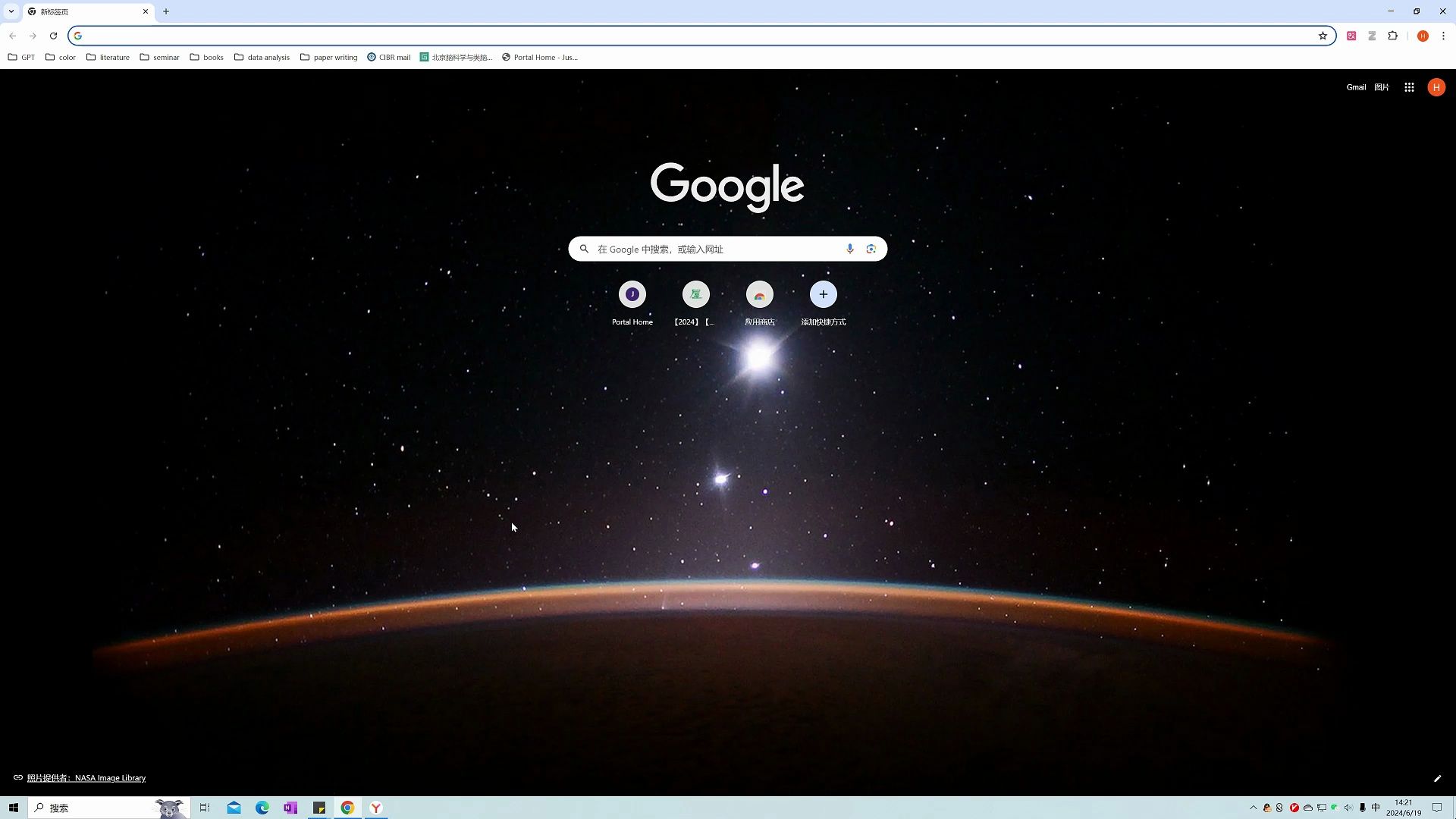Image resolution: width=1456 pixels, height=819 pixels.
Task: Open Sticky Notes from the taskbar
Action: [x=319, y=808]
